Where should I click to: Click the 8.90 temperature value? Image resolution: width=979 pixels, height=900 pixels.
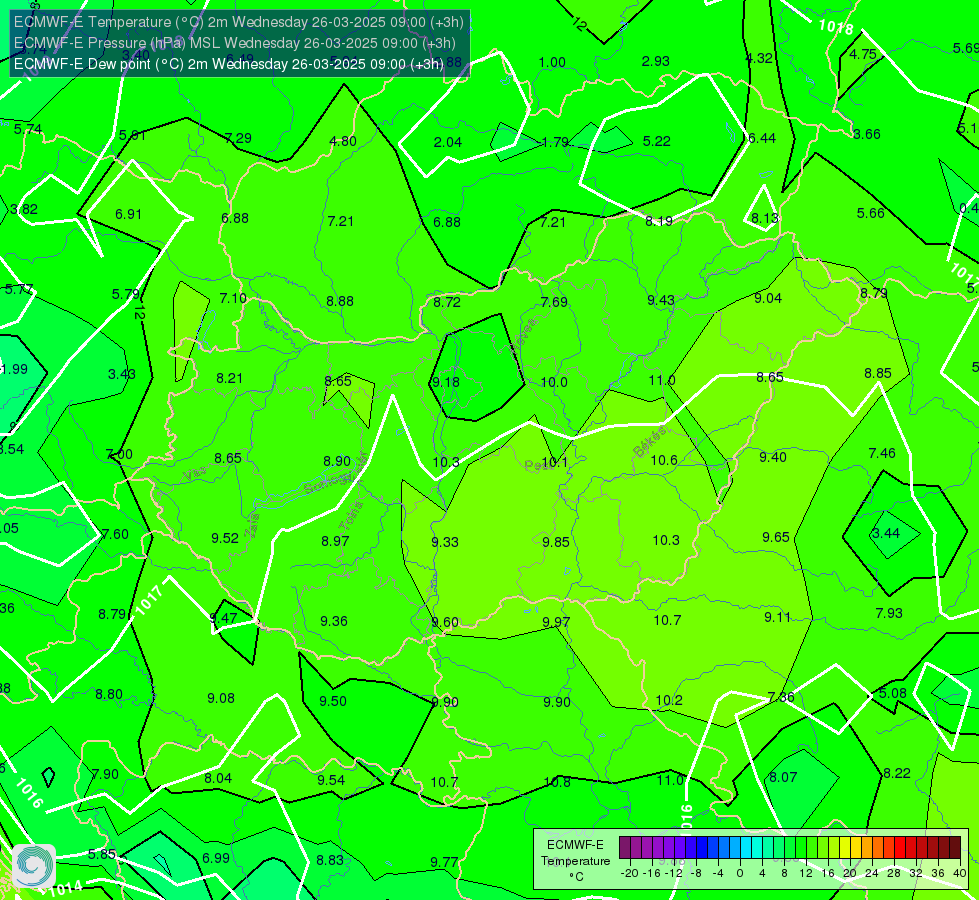click(337, 461)
